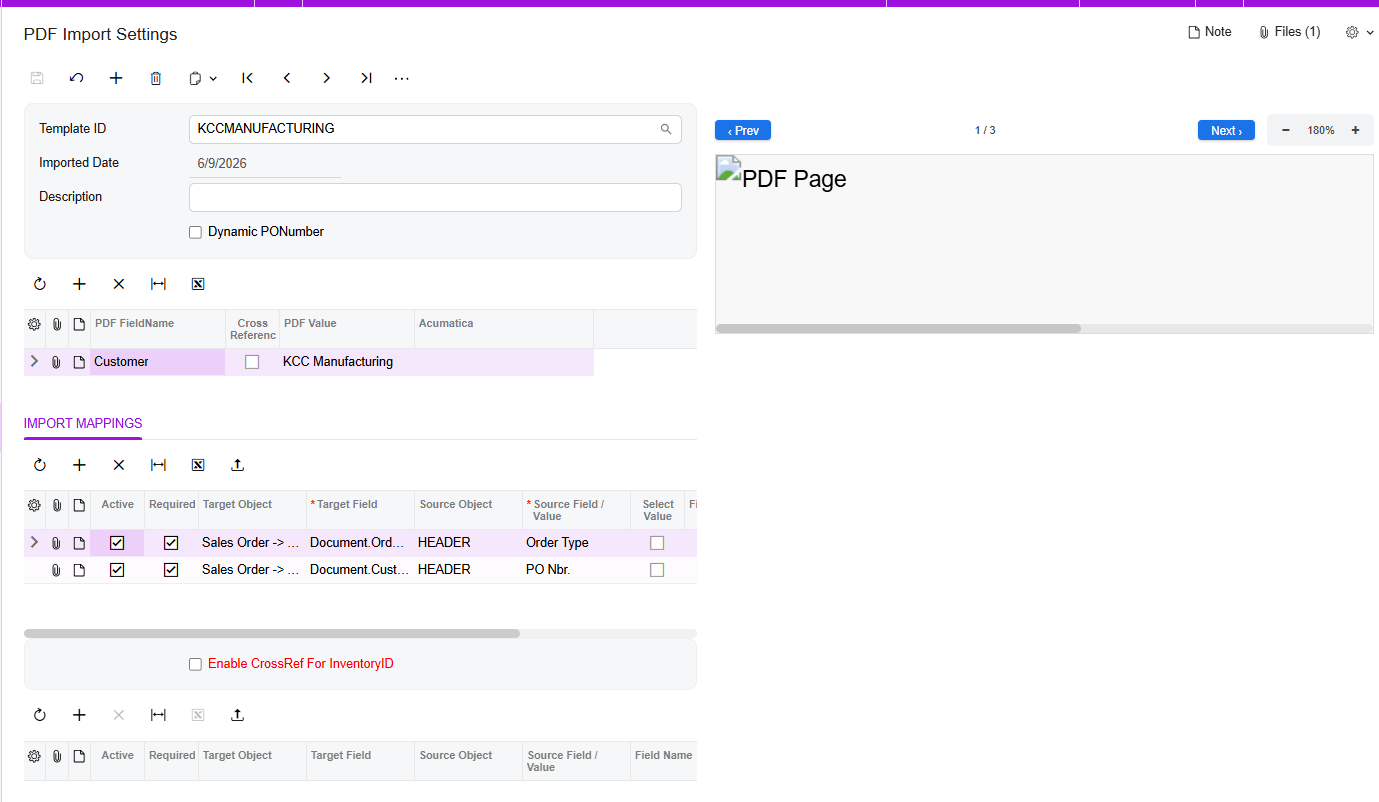The image size is (1379, 802).
Task: Enable the Dynamic PONumber checkbox
Action: (x=196, y=232)
